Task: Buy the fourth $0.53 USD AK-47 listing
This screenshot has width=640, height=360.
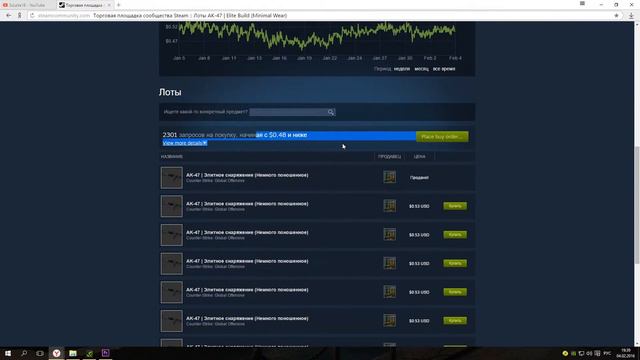Action: coord(455,292)
